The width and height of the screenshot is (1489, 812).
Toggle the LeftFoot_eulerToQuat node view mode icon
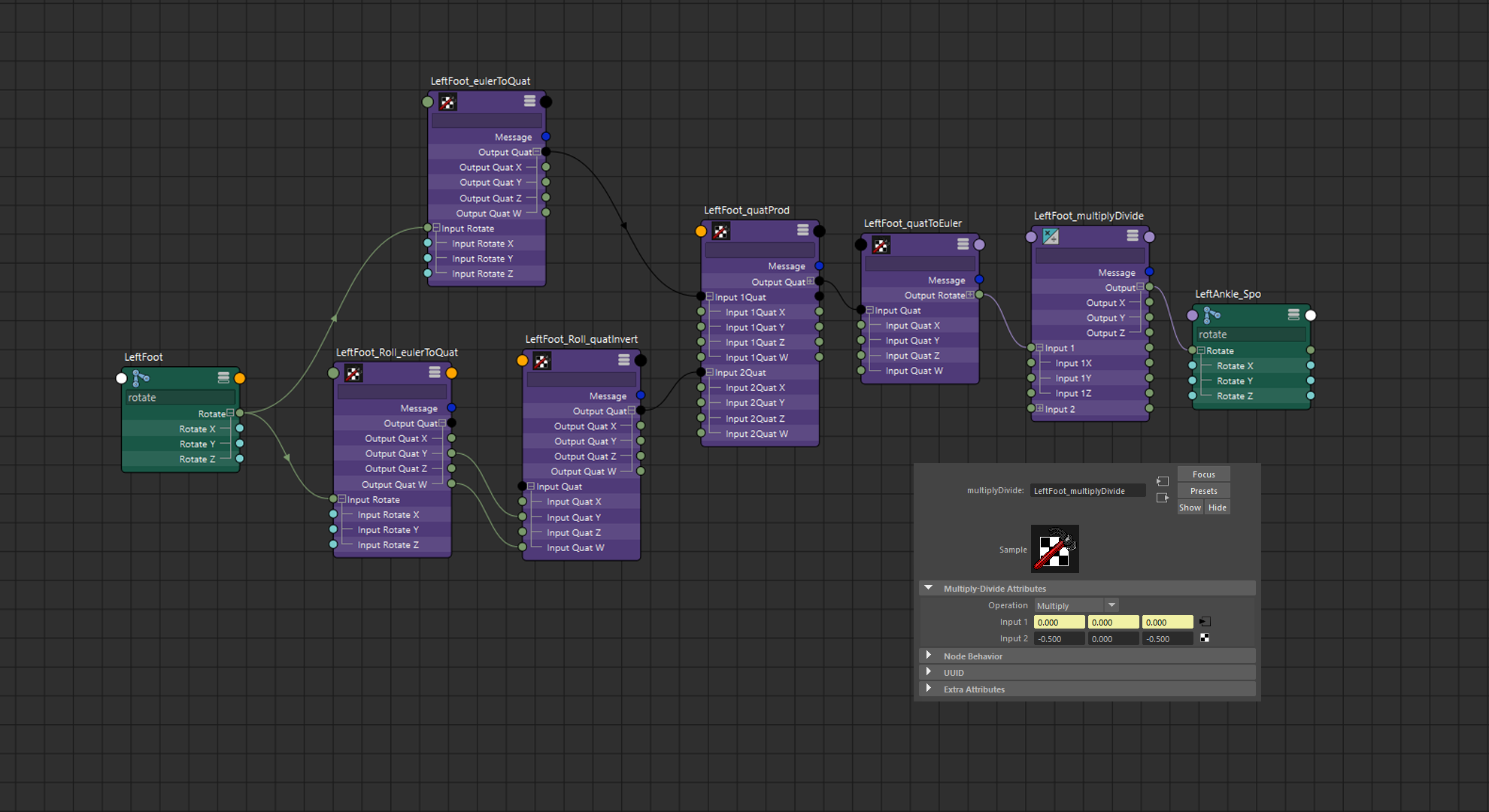530,101
